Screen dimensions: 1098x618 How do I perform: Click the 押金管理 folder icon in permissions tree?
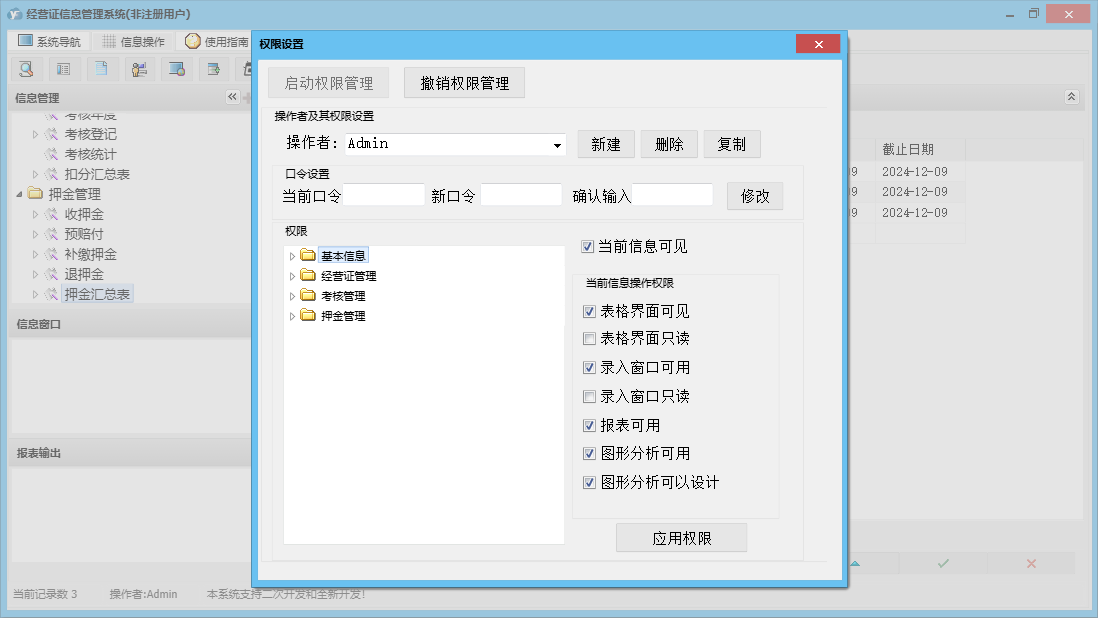[307, 316]
